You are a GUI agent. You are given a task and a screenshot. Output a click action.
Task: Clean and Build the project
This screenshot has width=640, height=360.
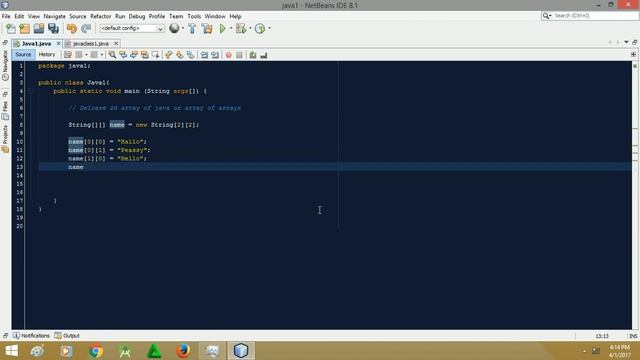click(207, 29)
